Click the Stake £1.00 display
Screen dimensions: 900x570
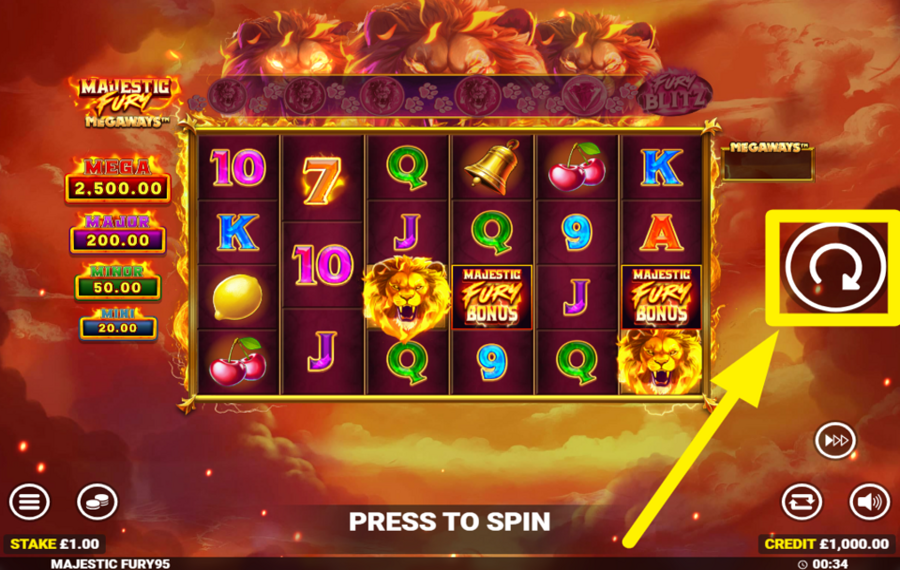coord(55,544)
